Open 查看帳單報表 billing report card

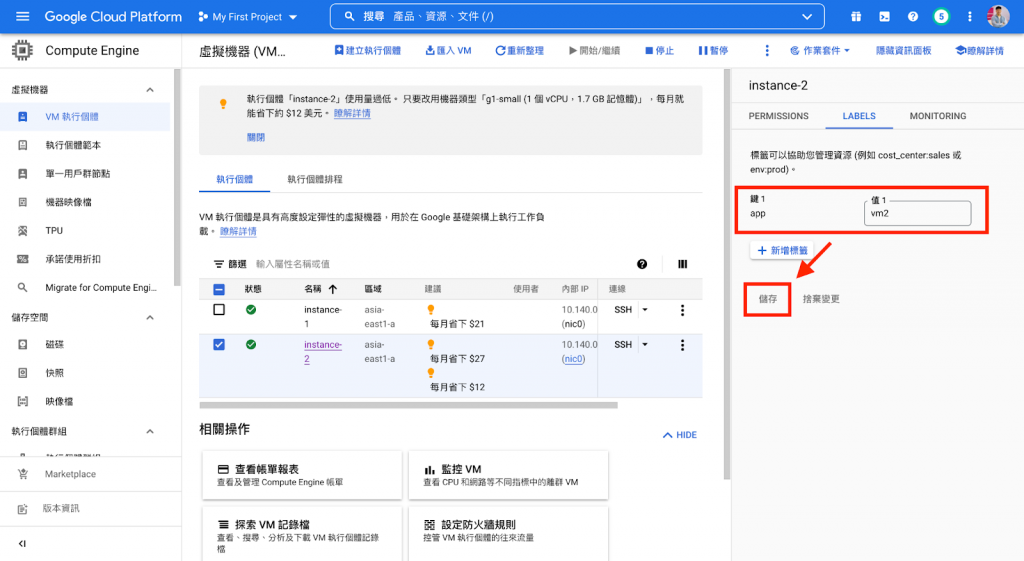302,475
